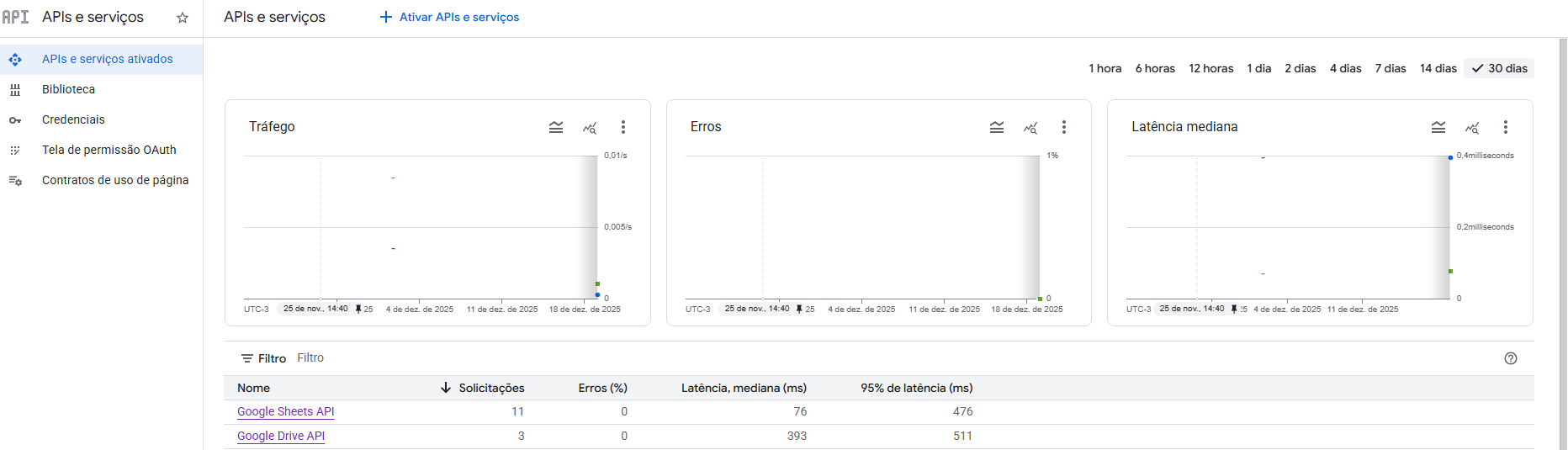Select the 14 dias time range
Viewport: 1568px width, 450px height.
point(1438,68)
